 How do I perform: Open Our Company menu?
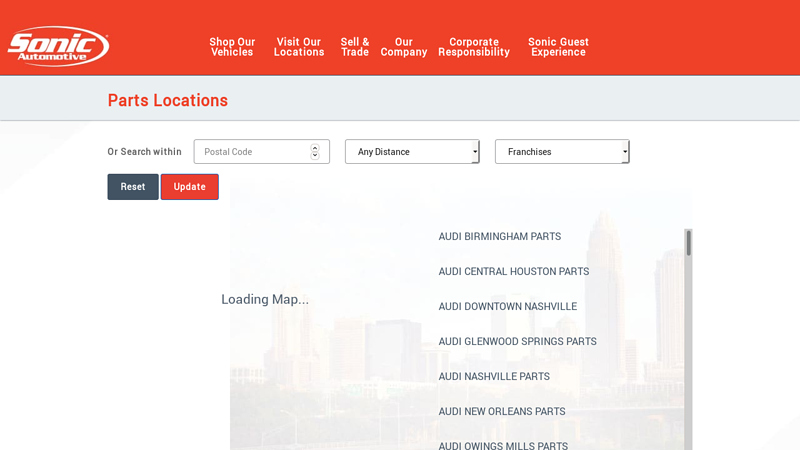click(404, 47)
